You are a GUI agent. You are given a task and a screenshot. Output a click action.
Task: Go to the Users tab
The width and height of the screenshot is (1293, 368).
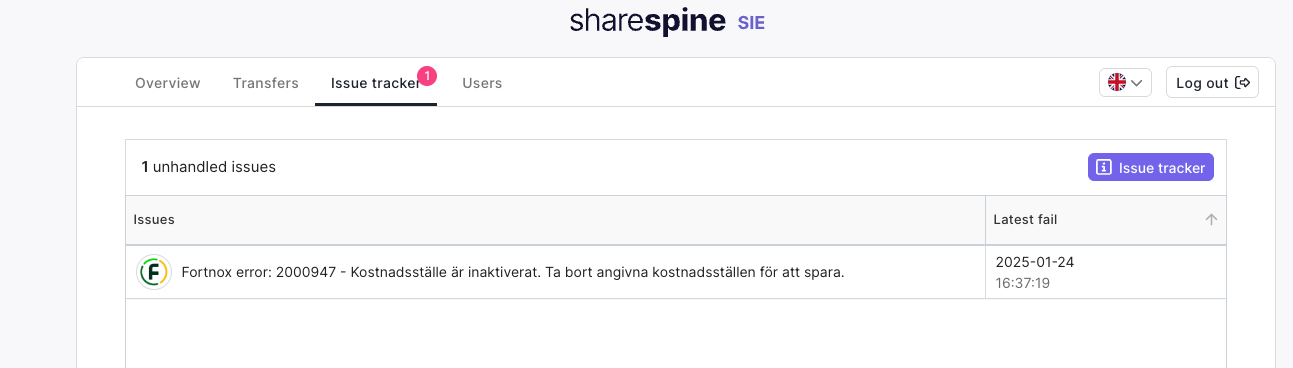coord(482,83)
